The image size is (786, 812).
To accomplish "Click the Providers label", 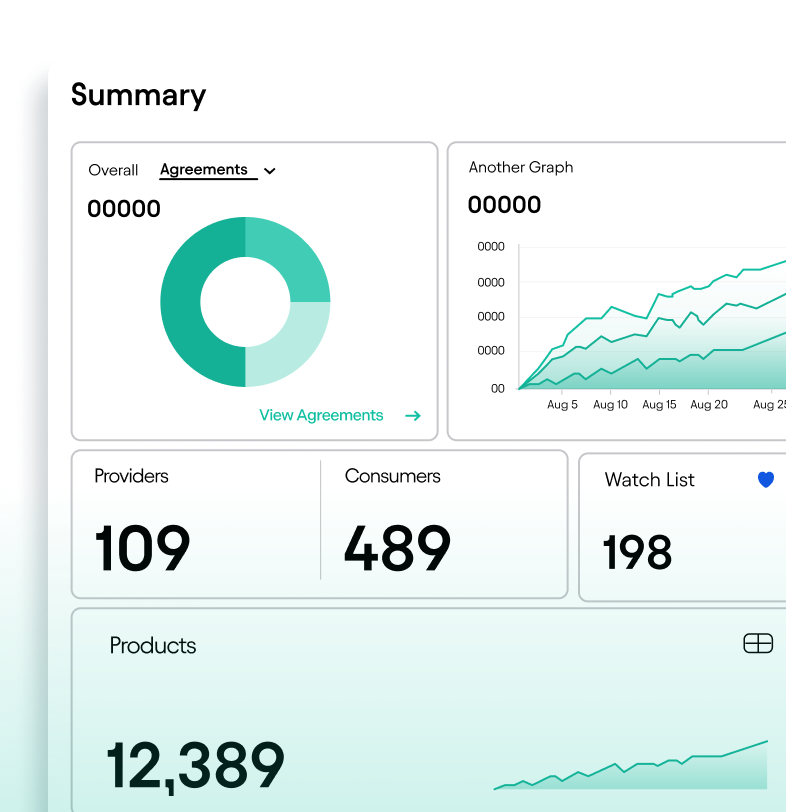I will click(132, 476).
